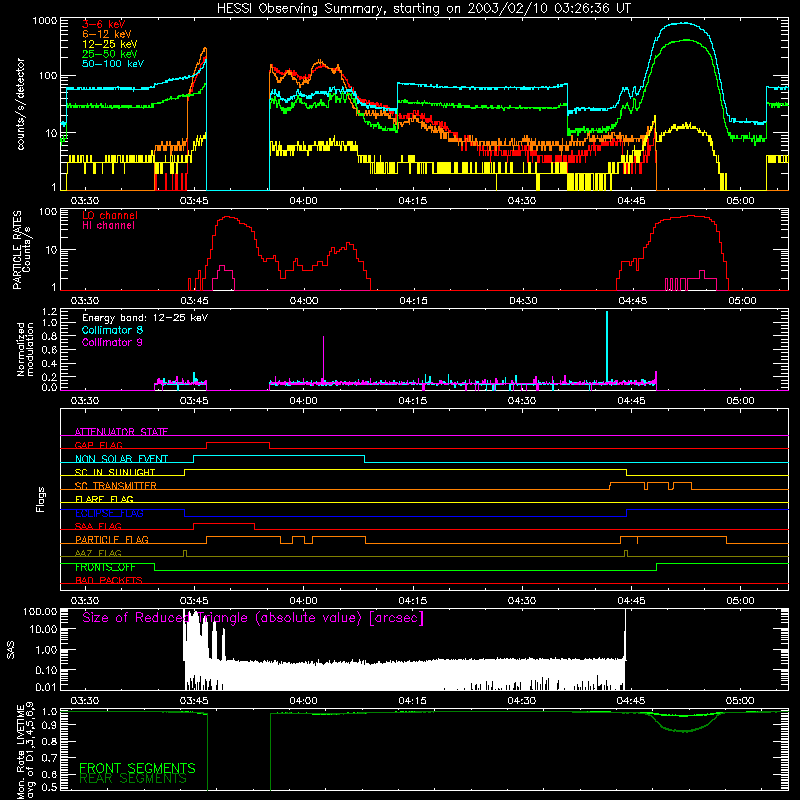Click the SC IN SUNLIGHT flag label
The height and width of the screenshot is (800, 800).
[115, 472]
